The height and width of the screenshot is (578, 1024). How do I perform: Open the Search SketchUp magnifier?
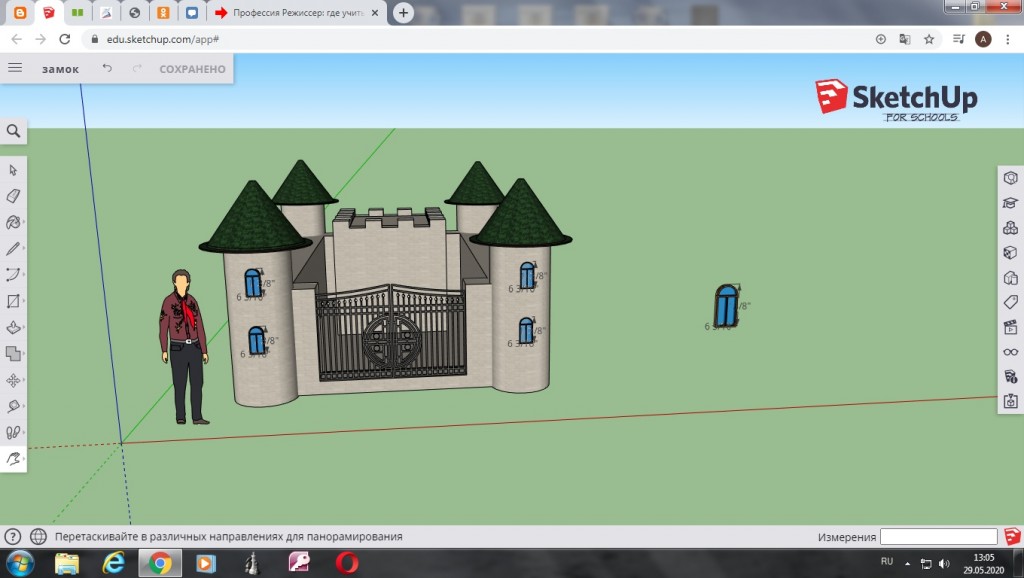click(x=13, y=131)
